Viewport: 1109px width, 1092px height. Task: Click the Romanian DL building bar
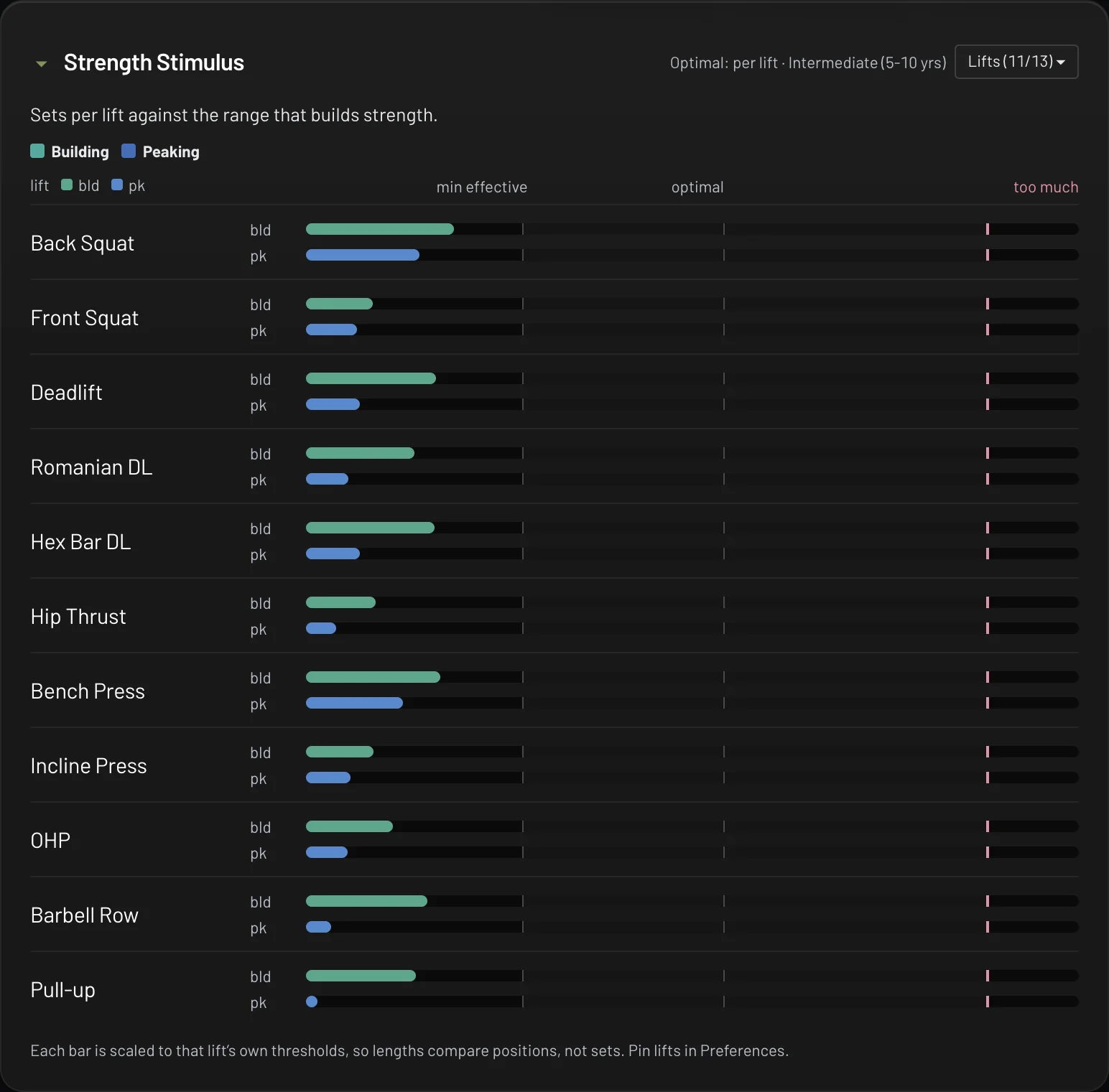click(360, 453)
